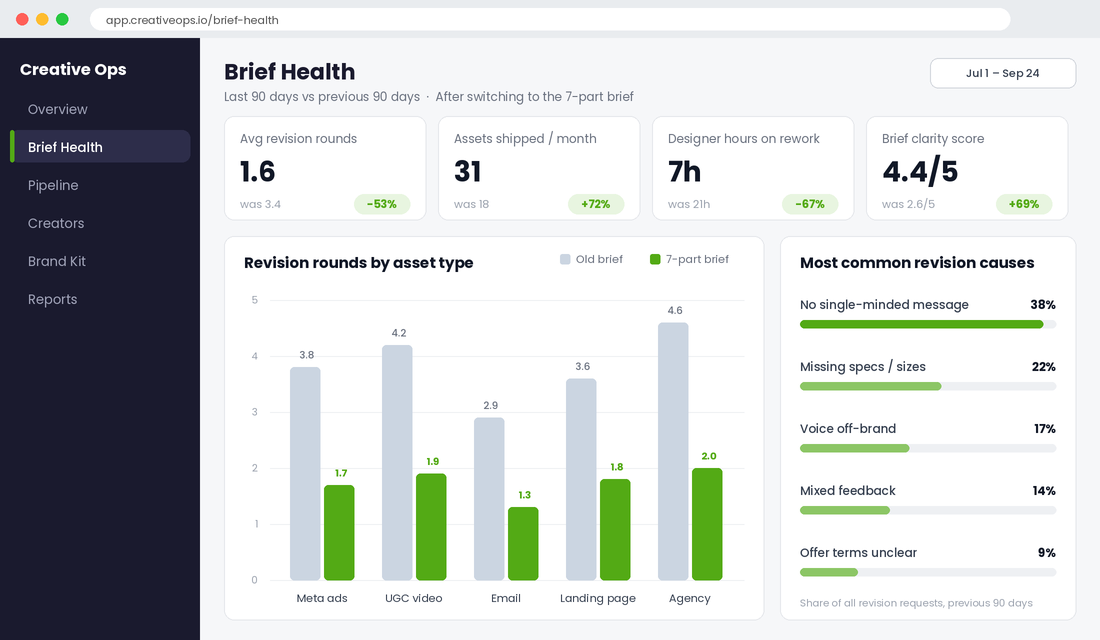Click the 22% value for missing specs
The image size is (1100, 640).
coord(1043,366)
